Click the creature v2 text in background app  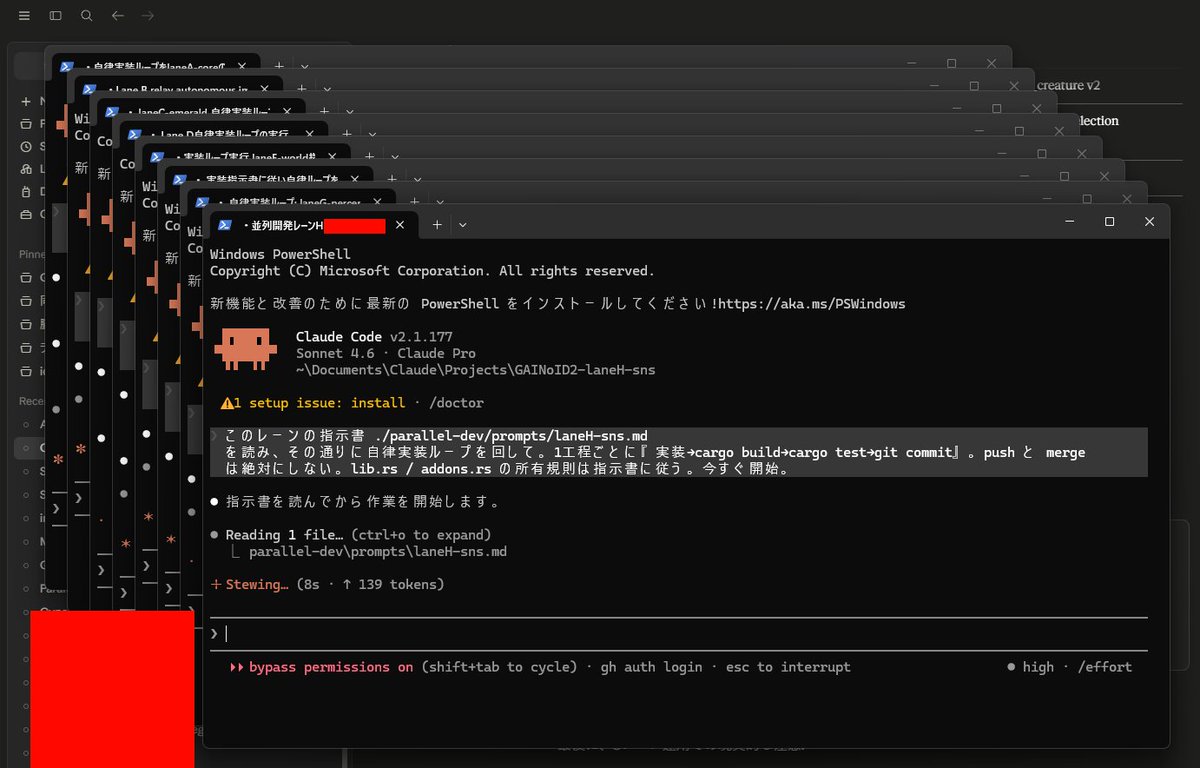click(x=1069, y=85)
